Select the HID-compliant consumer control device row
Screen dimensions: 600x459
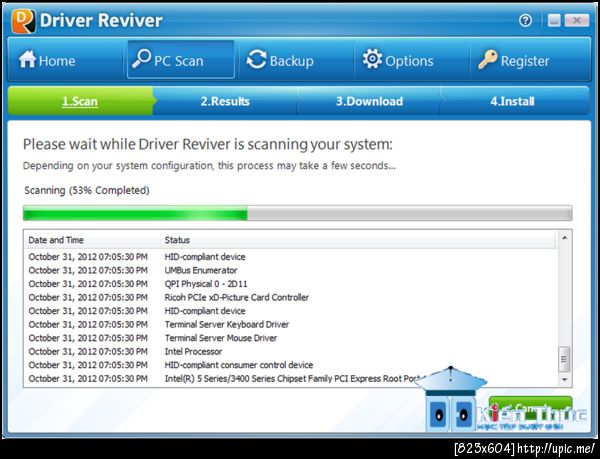coord(291,365)
